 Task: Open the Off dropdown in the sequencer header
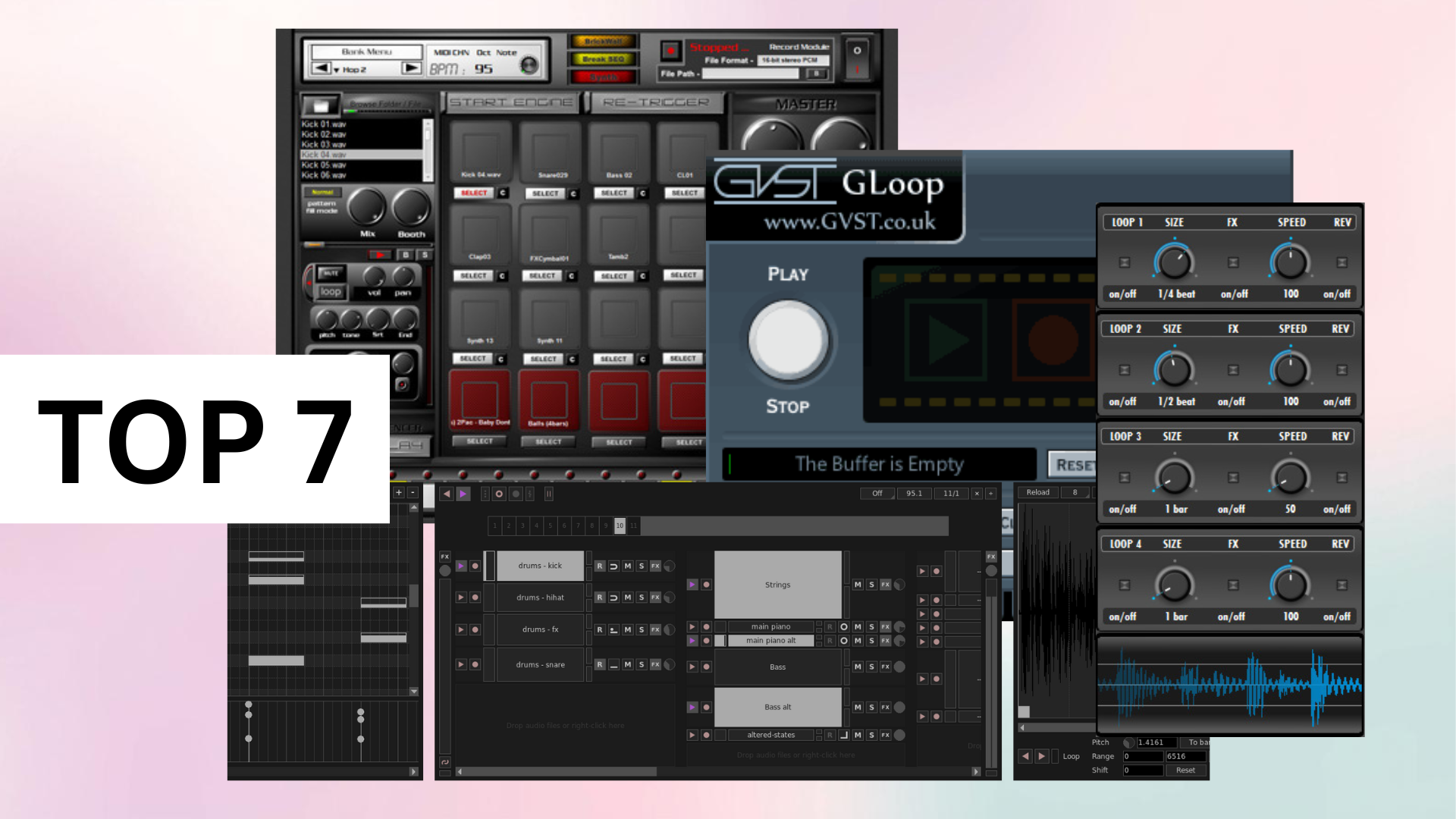click(x=877, y=493)
